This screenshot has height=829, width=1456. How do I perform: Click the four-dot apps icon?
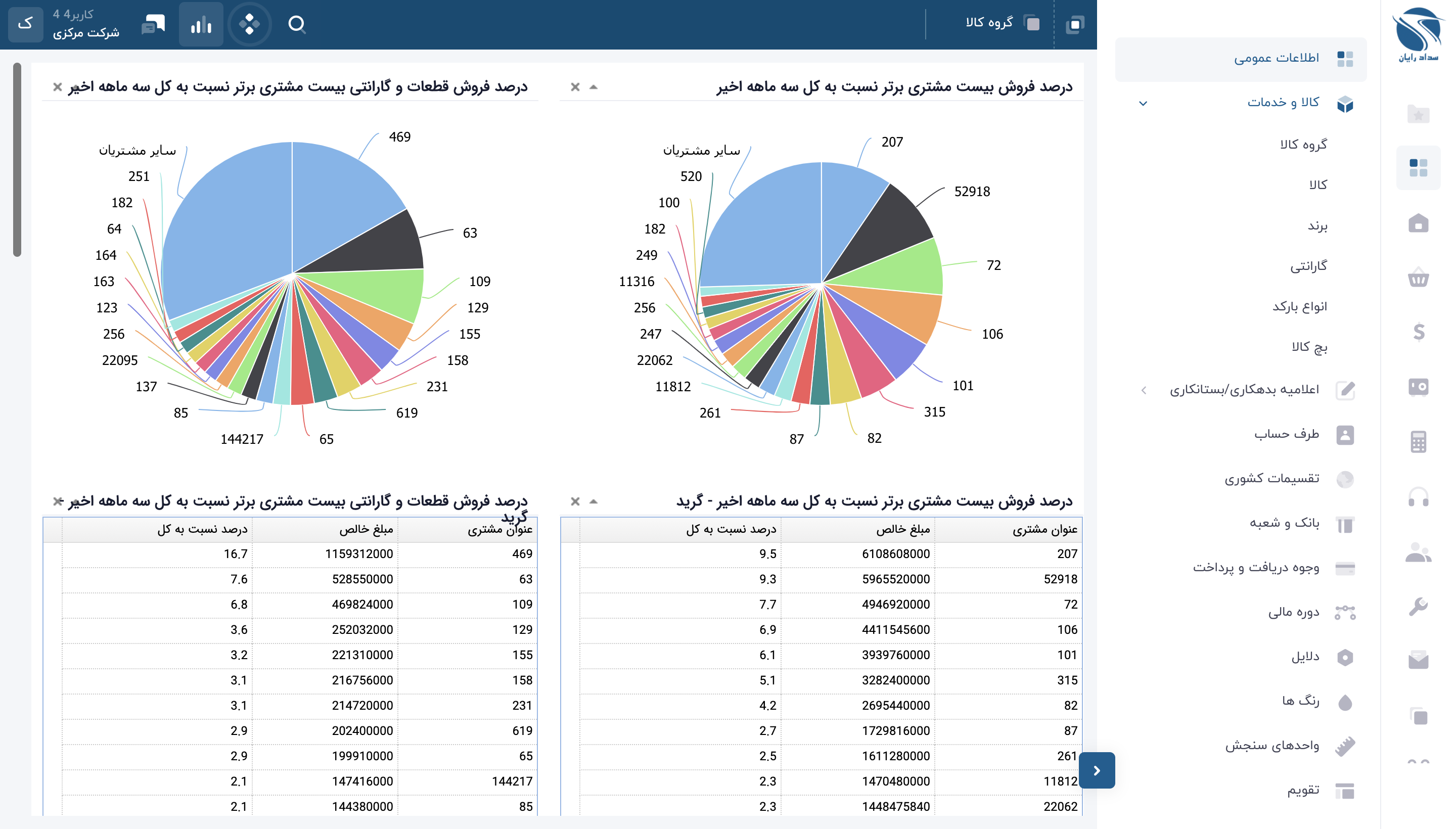249,24
